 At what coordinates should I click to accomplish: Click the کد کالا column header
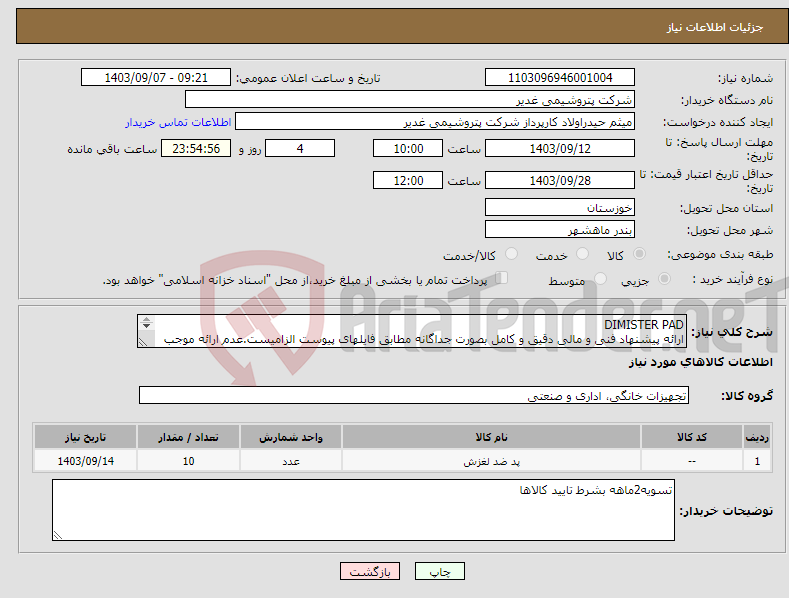coord(692,437)
